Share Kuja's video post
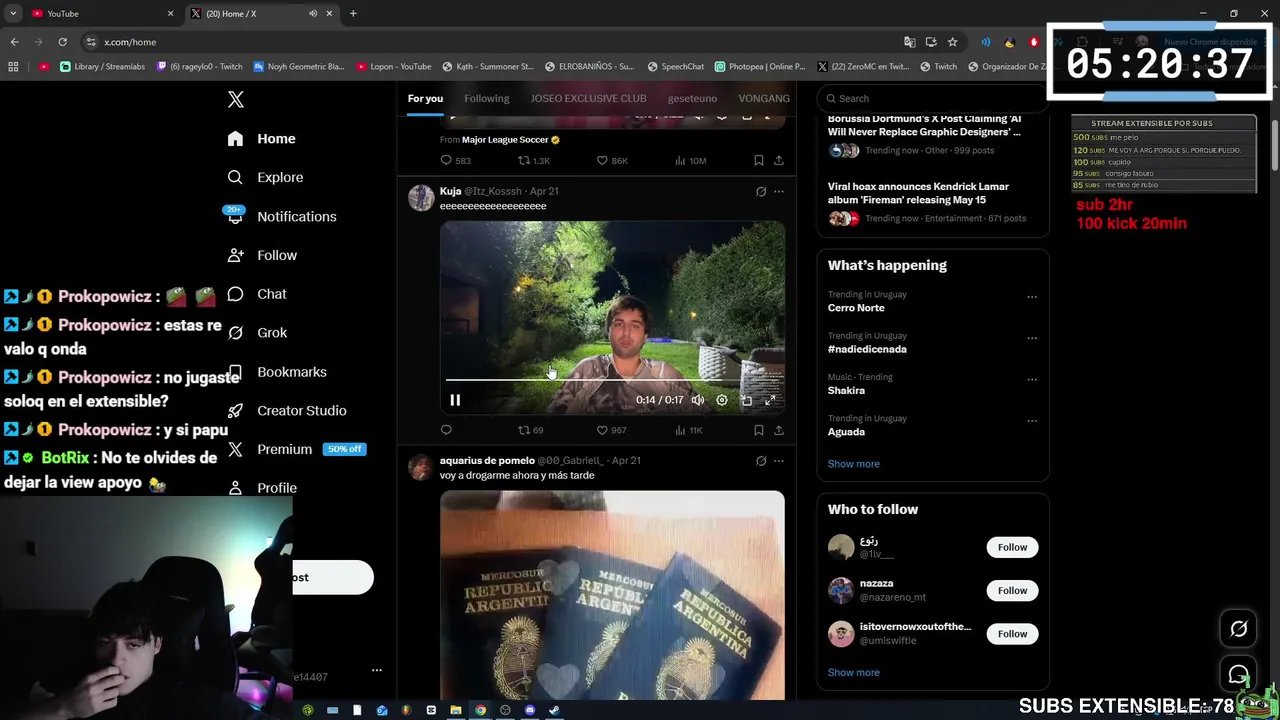Screen dimensions: 1280x720 click(x=778, y=430)
